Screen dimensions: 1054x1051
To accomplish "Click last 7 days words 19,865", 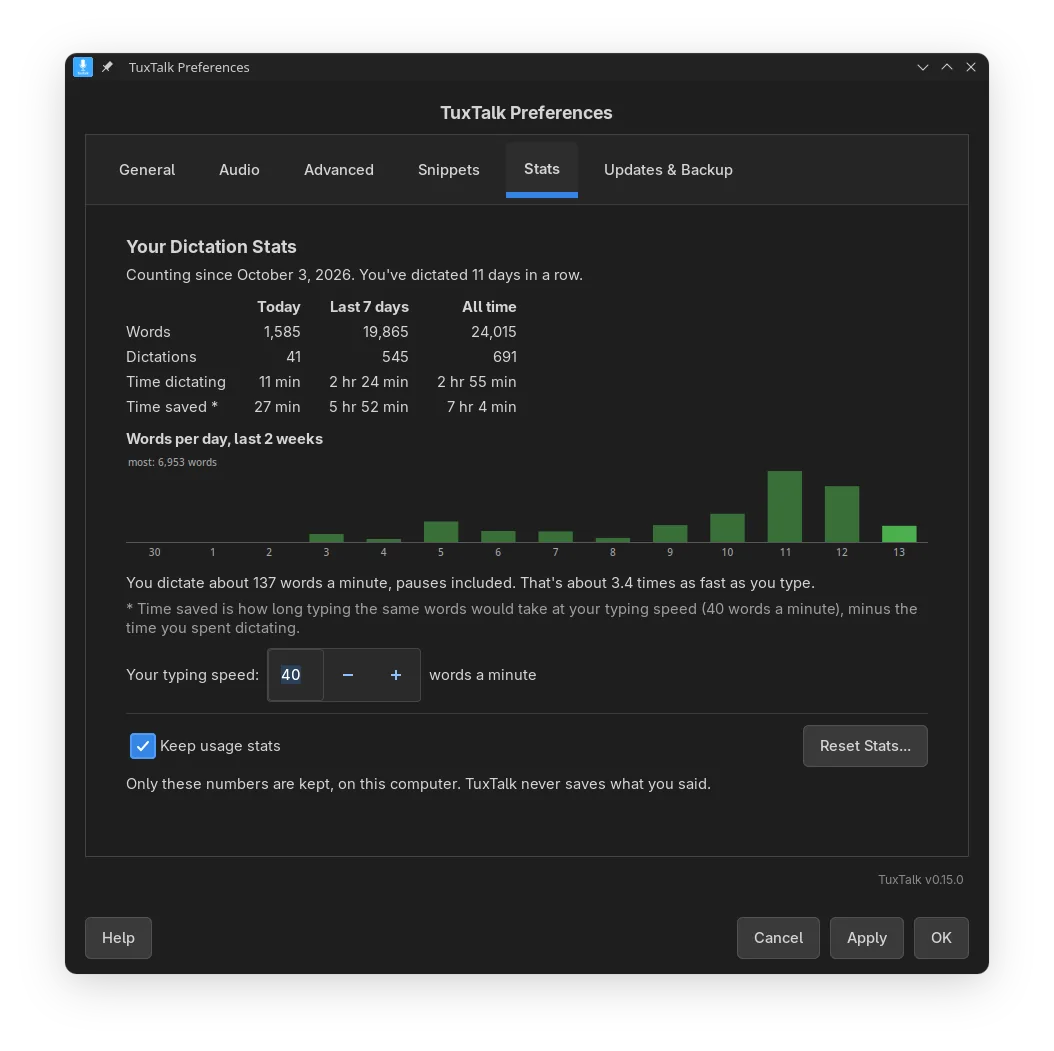I will (385, 332).
